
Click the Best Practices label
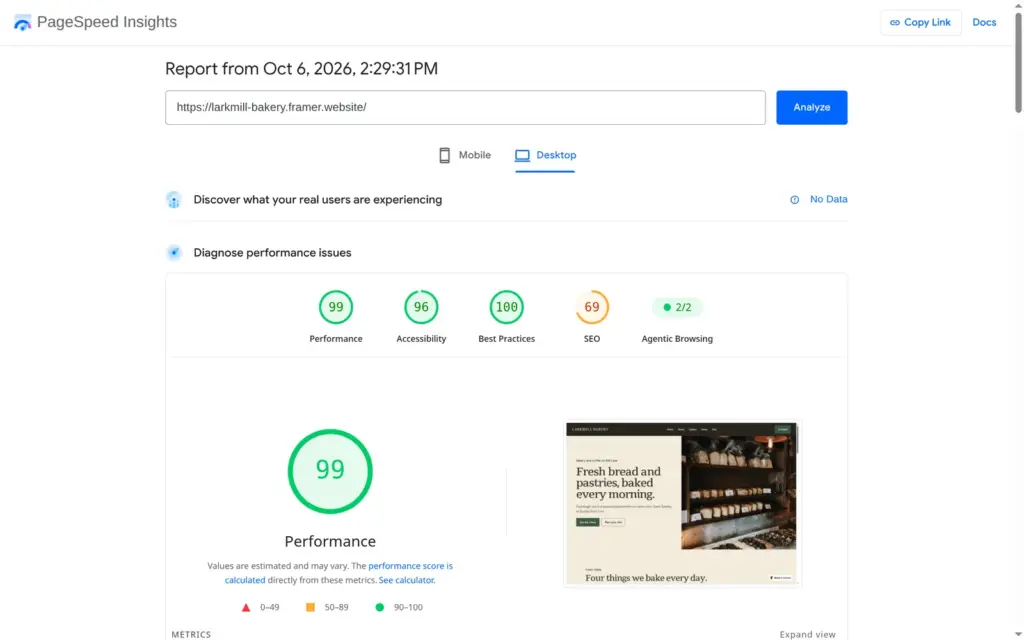click(507, 339)
